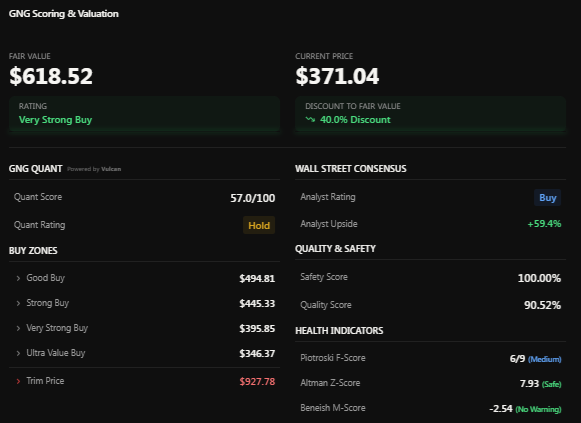
Task: Click the Quant Score 57.0/100 value
Action: (253, 198)
